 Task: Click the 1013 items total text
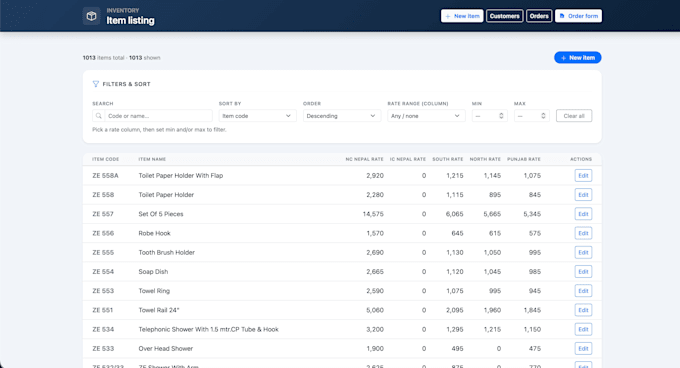point(103,58)
